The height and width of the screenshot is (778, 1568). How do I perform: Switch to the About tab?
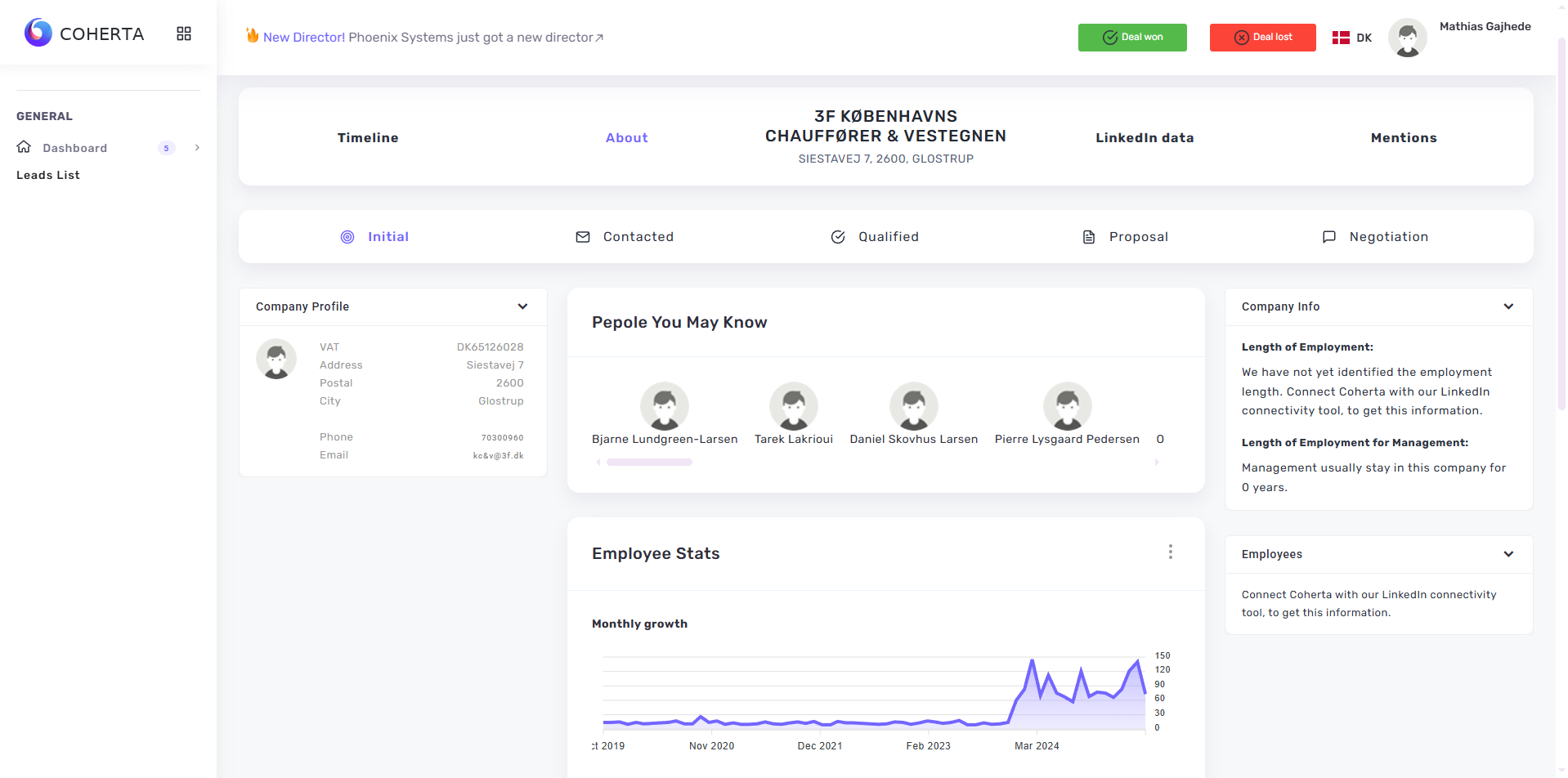[627, 138]
